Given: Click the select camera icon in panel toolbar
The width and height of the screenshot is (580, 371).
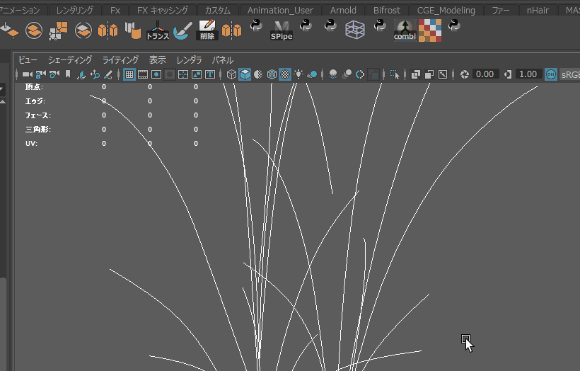Looking at the screenshot, I should tap(27, 74).
